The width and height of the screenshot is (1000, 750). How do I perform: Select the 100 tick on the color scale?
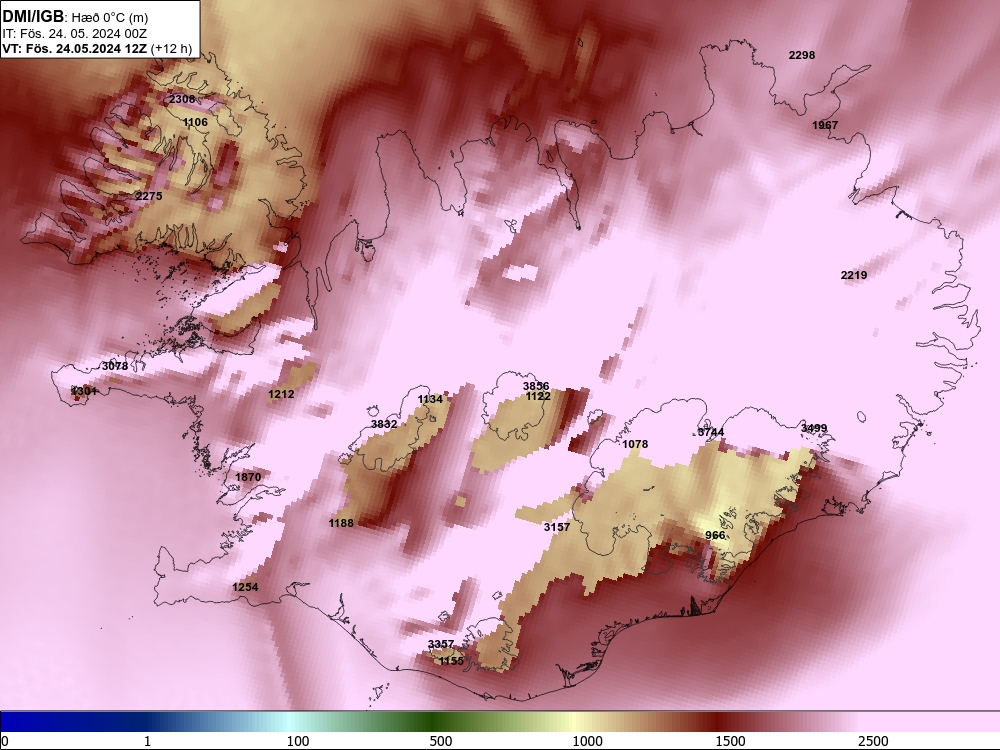pyautogui.click(x=298, y=741)
